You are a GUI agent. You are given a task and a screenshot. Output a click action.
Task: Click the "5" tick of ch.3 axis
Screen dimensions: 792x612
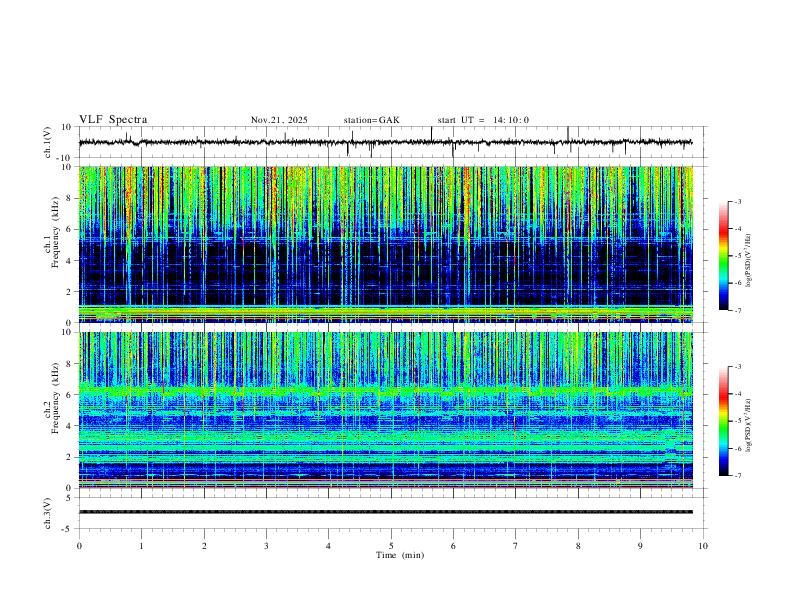pyautogui.click(x=70, y=498)
